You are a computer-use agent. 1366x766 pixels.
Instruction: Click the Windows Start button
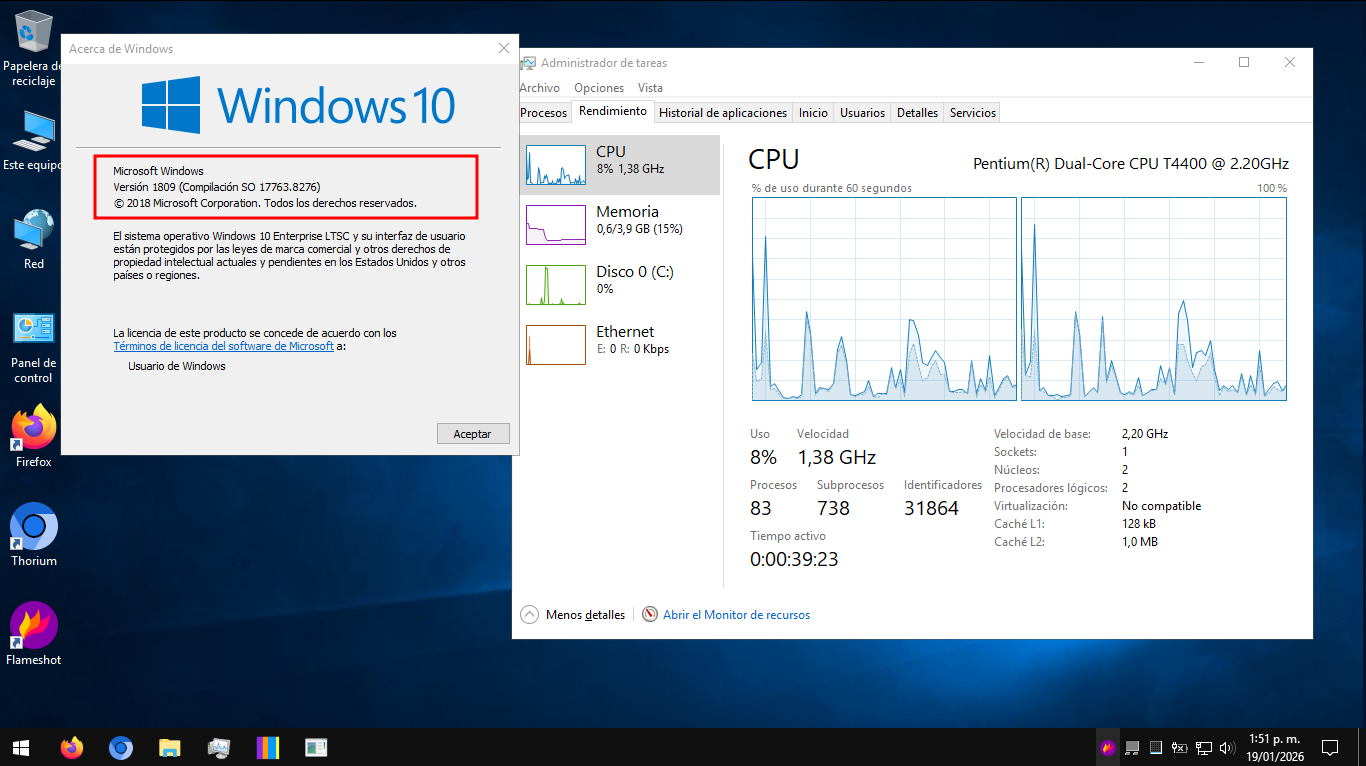(20, 747)
